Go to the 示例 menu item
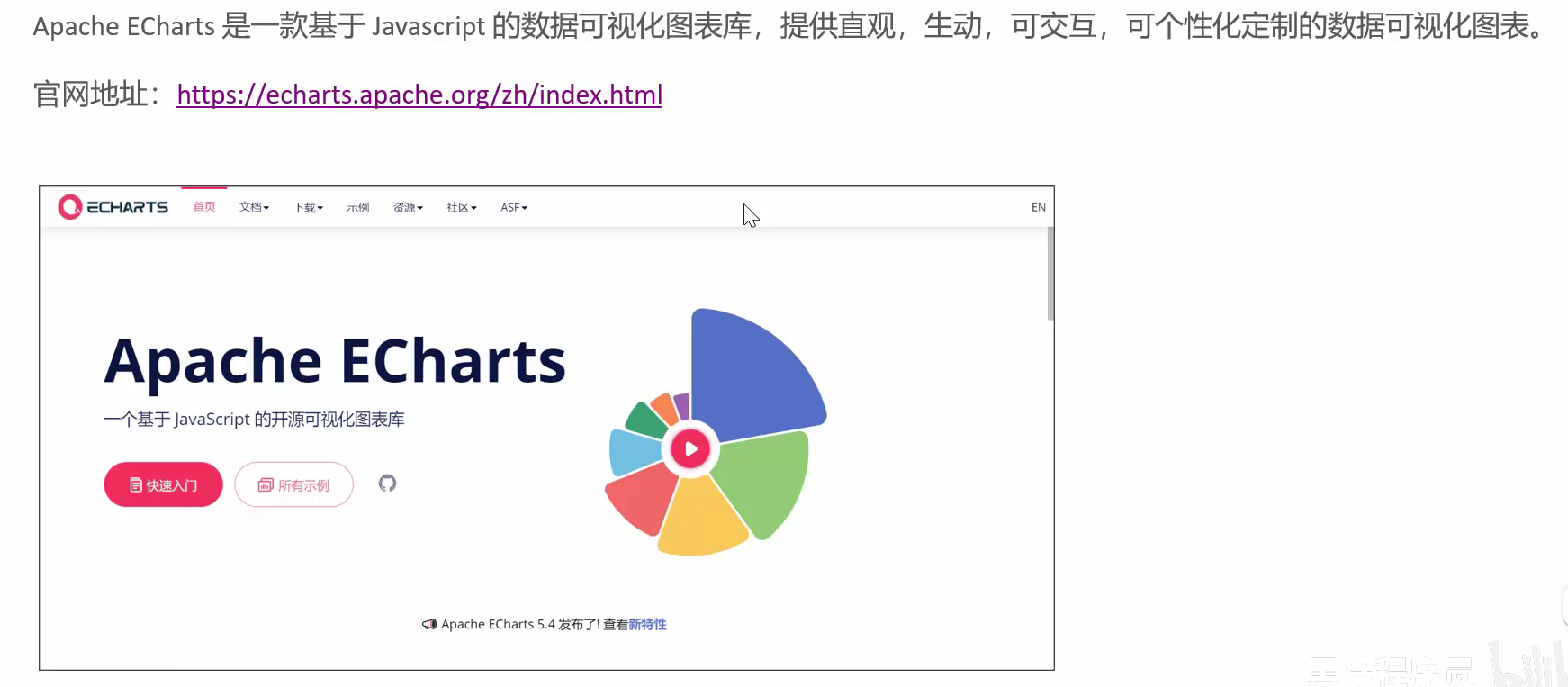 coord(357,207)
